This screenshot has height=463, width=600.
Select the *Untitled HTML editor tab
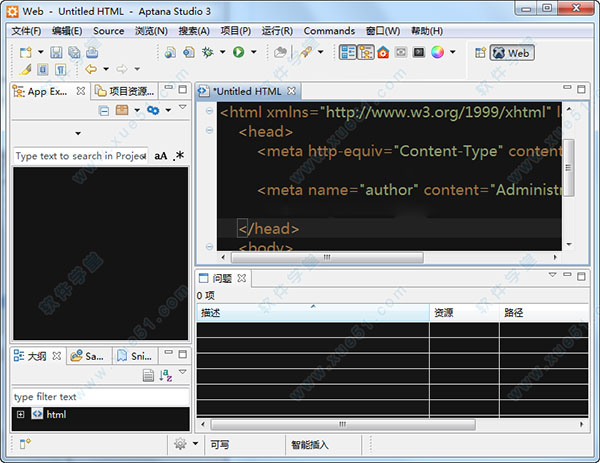(x=246, y=91)
